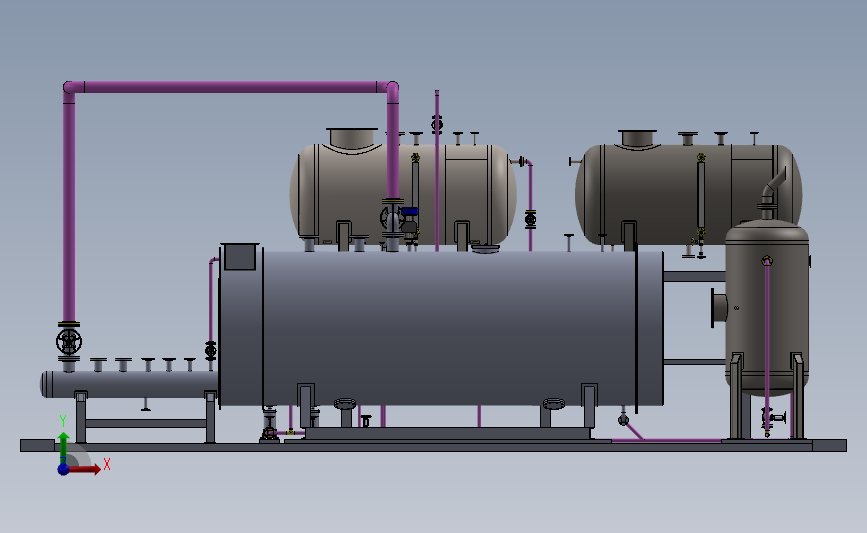
Task: Select the round side flange nozzle on vertical tank
Action: (718, 307)
